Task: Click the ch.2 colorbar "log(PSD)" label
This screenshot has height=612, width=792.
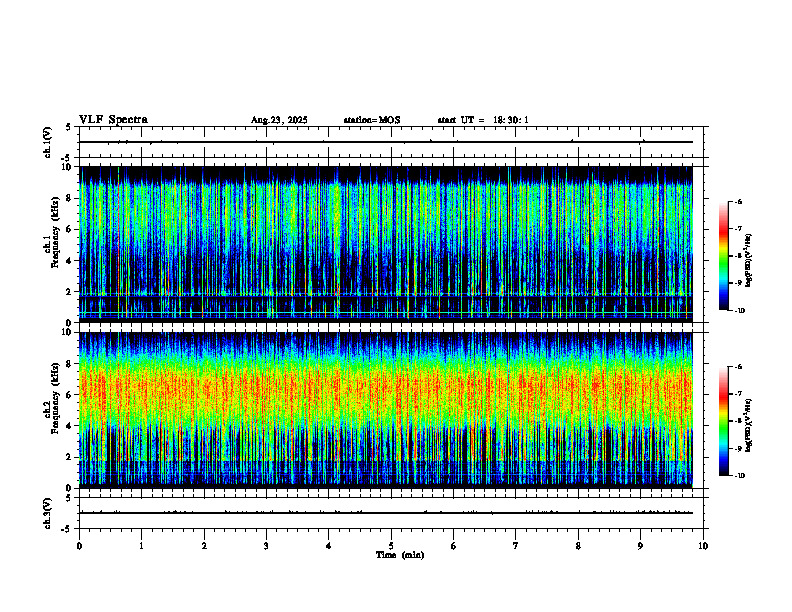Action: click(749, 425)
